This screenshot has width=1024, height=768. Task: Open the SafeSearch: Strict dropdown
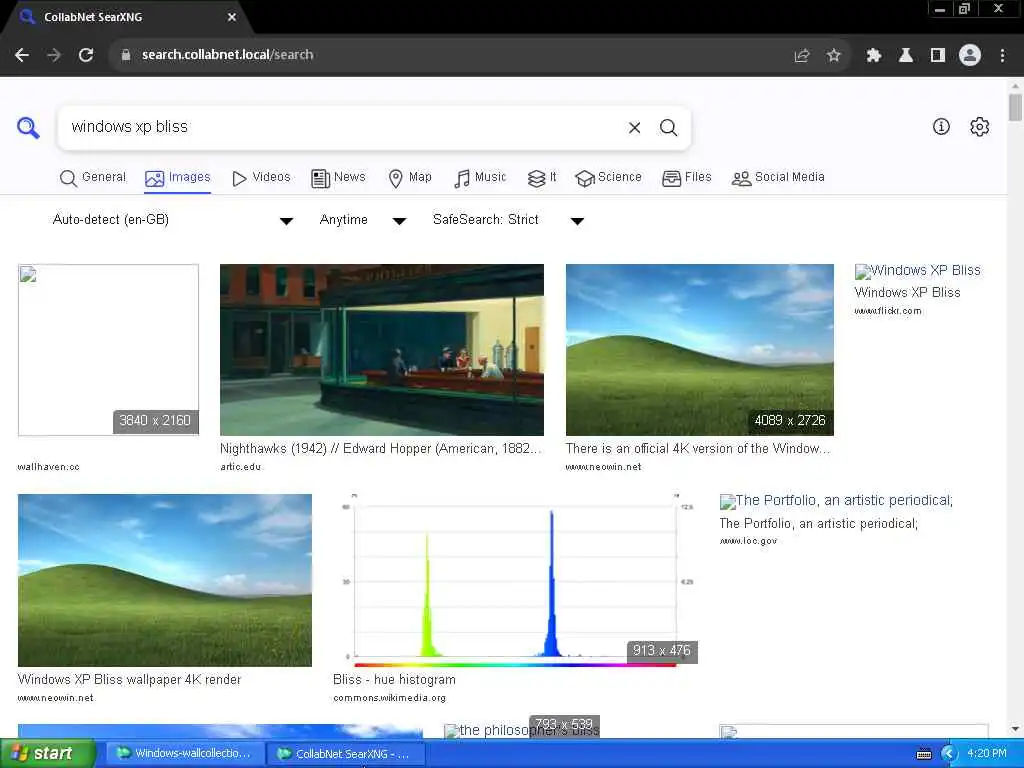(x=508, y=220)
